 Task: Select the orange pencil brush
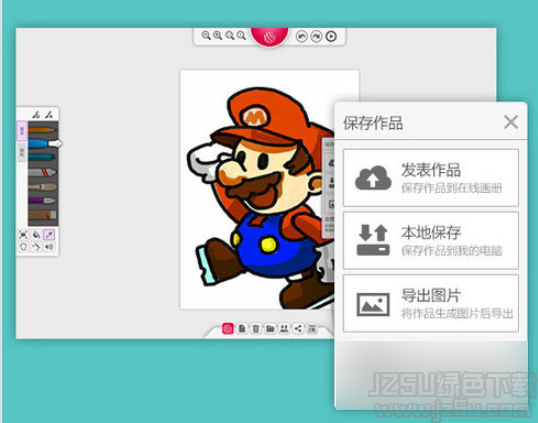(42, 130)
